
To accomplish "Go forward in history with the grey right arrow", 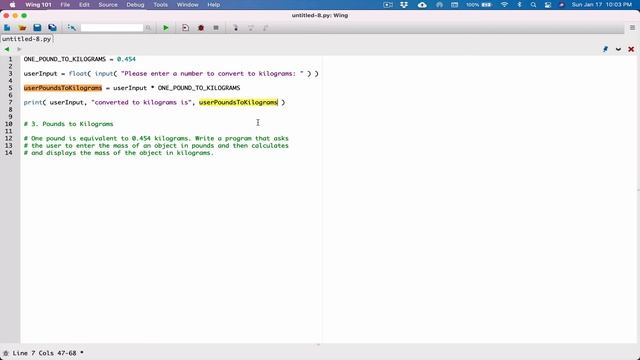I will (19, 49).
